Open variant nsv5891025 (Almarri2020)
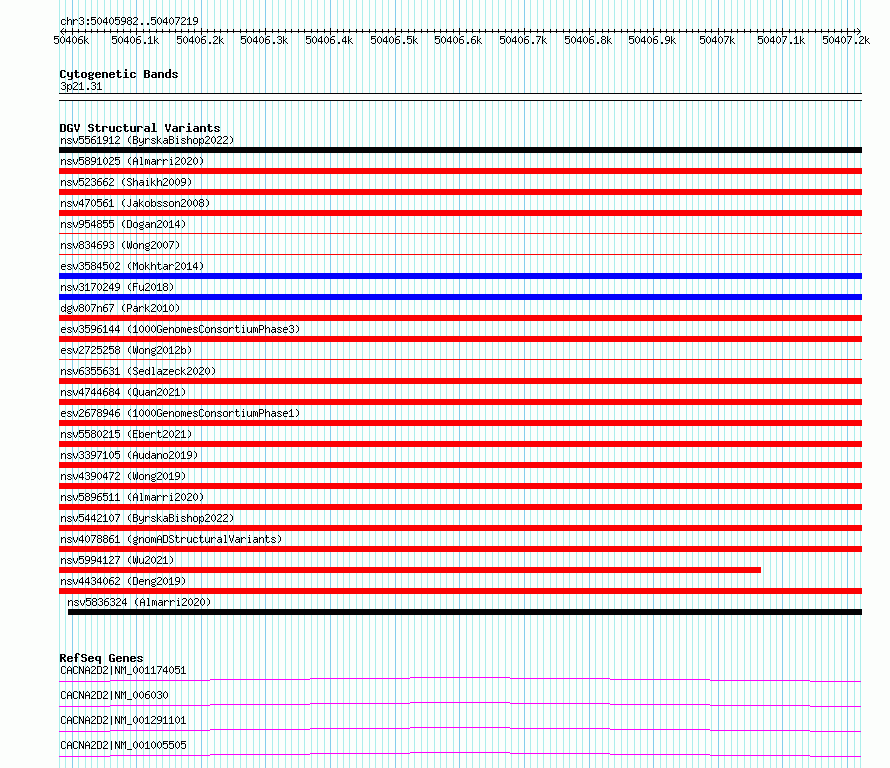 pos(132,161)
